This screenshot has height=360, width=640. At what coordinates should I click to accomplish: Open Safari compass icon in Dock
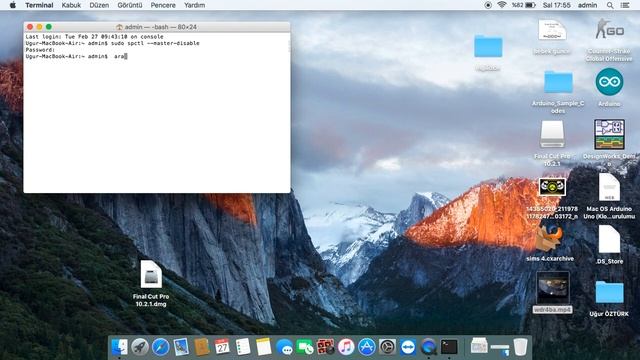click(x=160, y=347)
